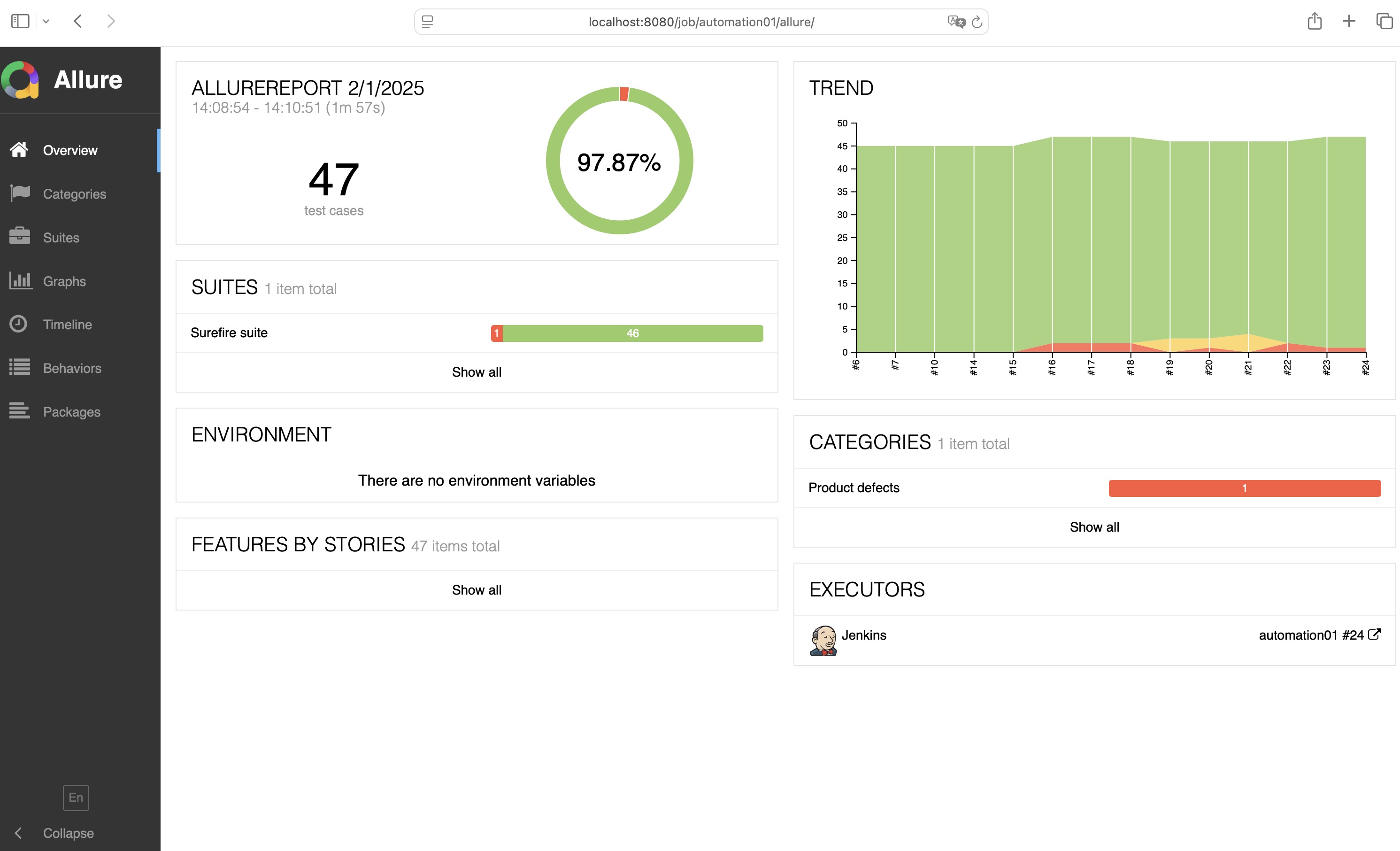Click the Packages lines icon

tap(20, 411)
